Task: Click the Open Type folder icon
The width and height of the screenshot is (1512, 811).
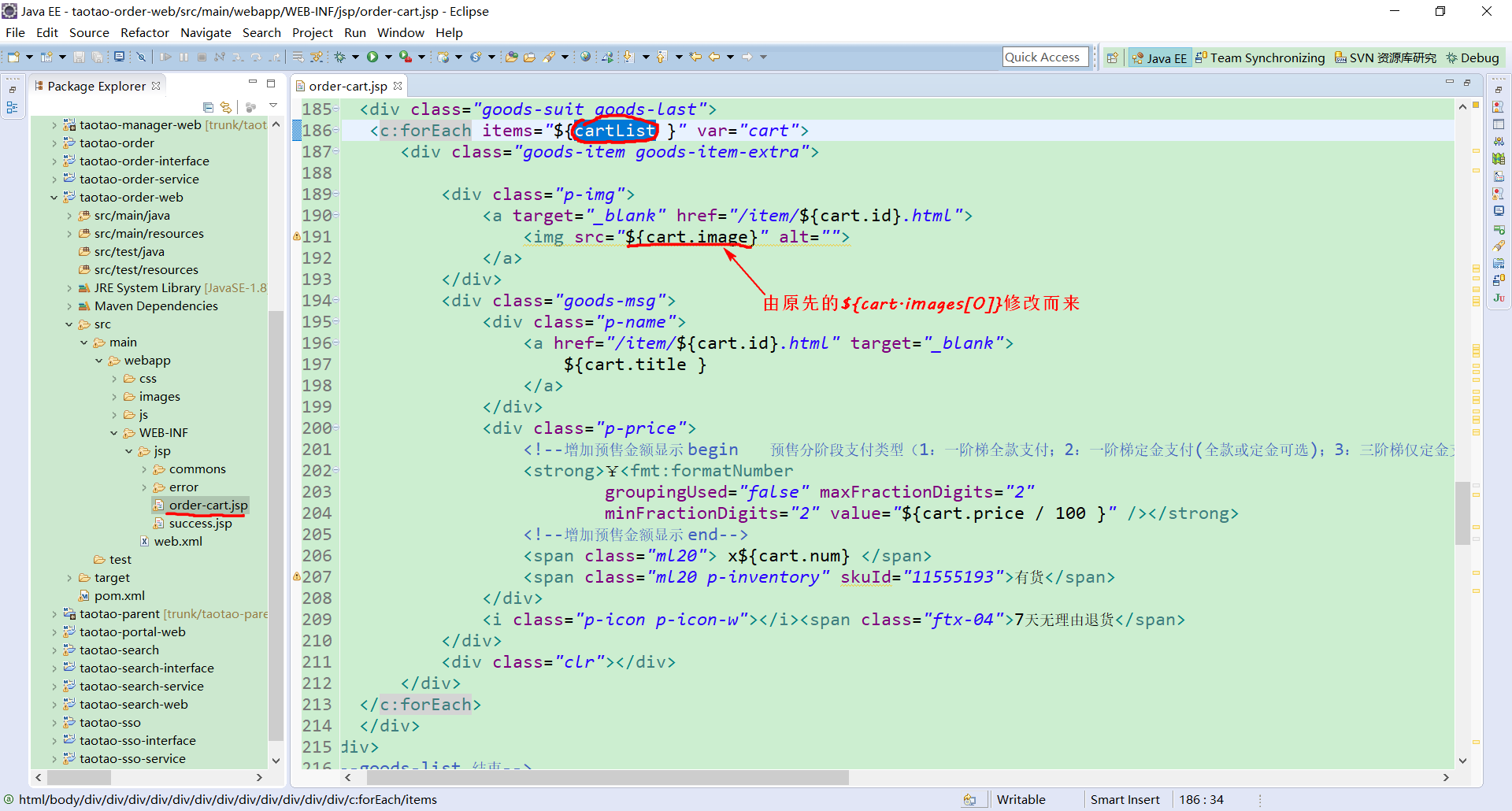Action: pos(512,57)
